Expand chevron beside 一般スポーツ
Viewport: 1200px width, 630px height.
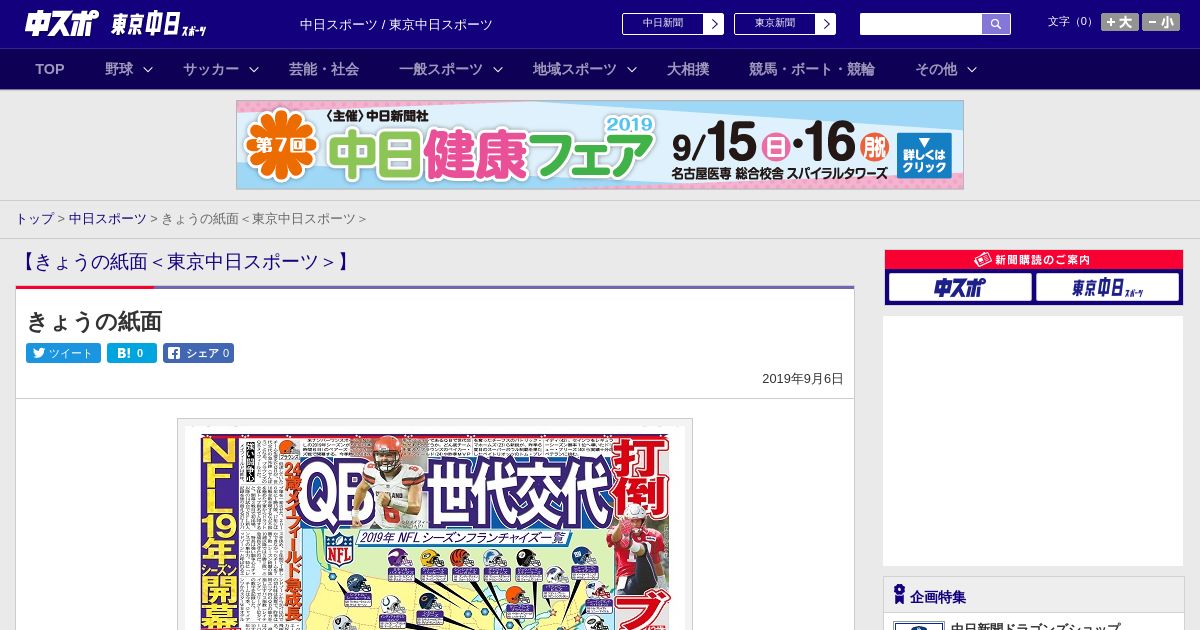point(498,69)
